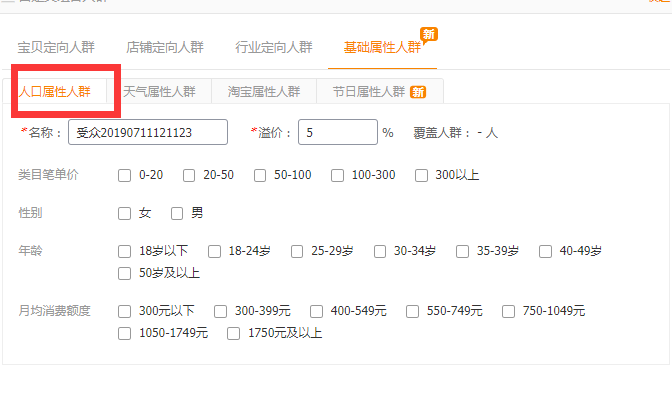
Task: Select the 行业定向人群 tab
Action: (x=273, y=47)
